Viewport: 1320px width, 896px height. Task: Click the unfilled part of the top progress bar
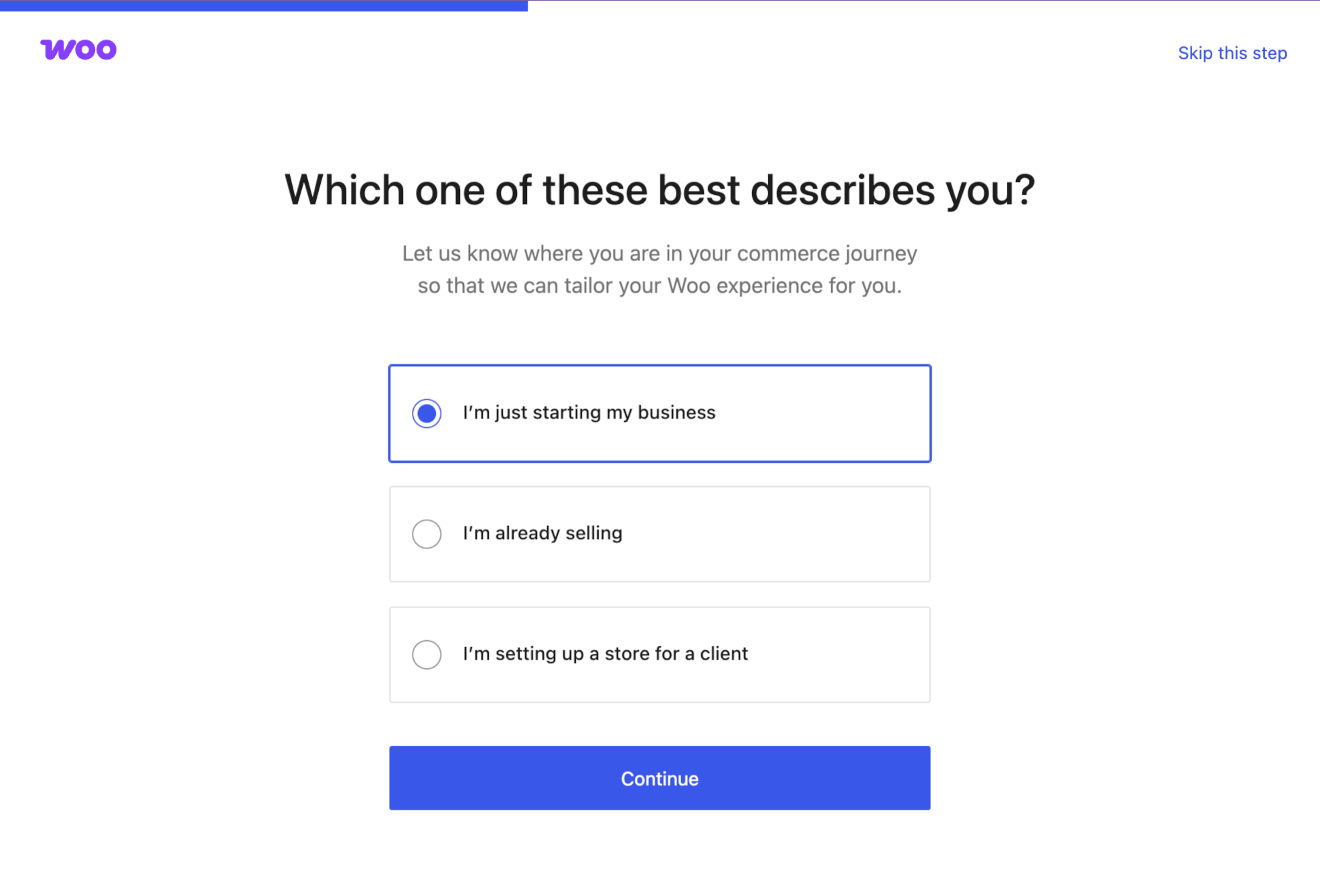pyautogui.click(x=923, y=2)
